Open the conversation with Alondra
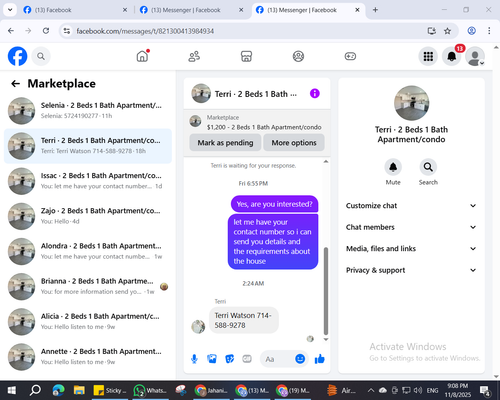This screenshot has width=500, height=400. click(88, 251)
